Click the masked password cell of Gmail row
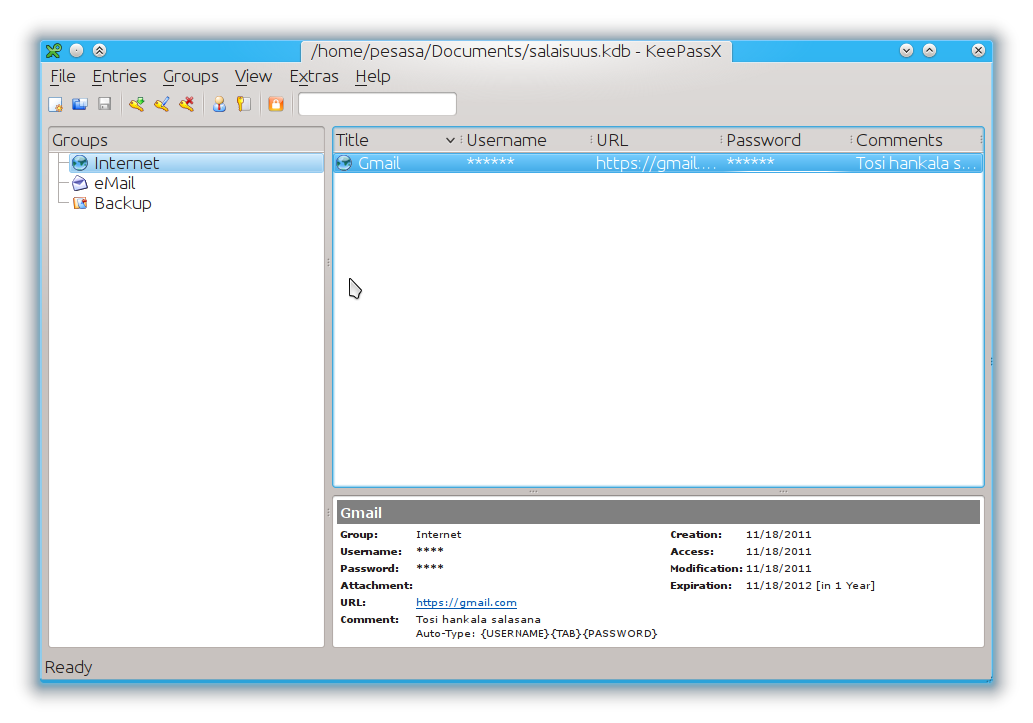Image resolution: width=1033 pixels, height=723 pixels. tap(750, 163)
